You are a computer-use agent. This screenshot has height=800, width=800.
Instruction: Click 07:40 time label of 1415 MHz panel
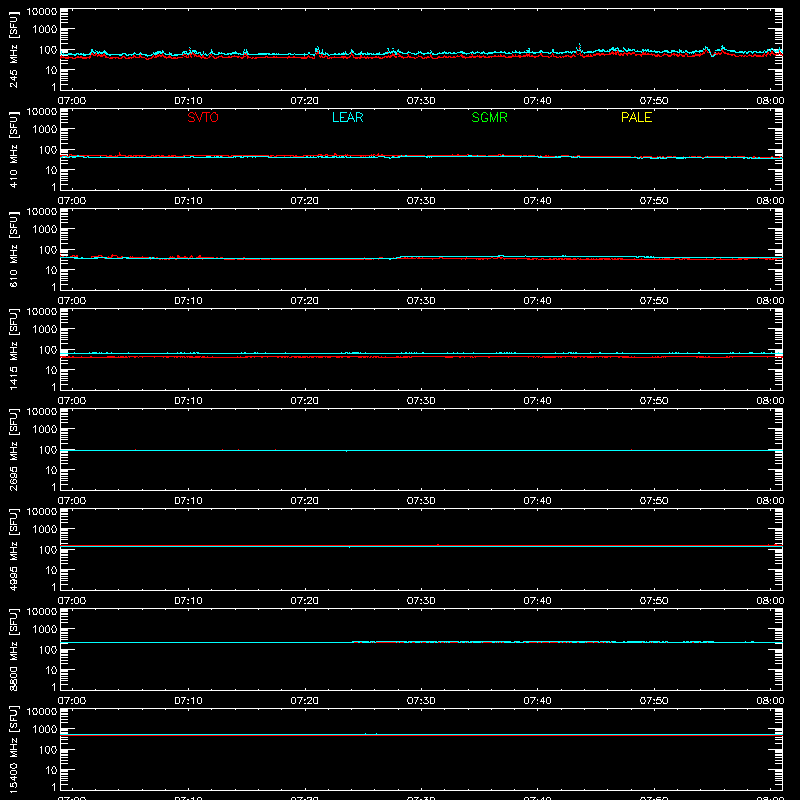pyautogui.click(x=537, y=401)
